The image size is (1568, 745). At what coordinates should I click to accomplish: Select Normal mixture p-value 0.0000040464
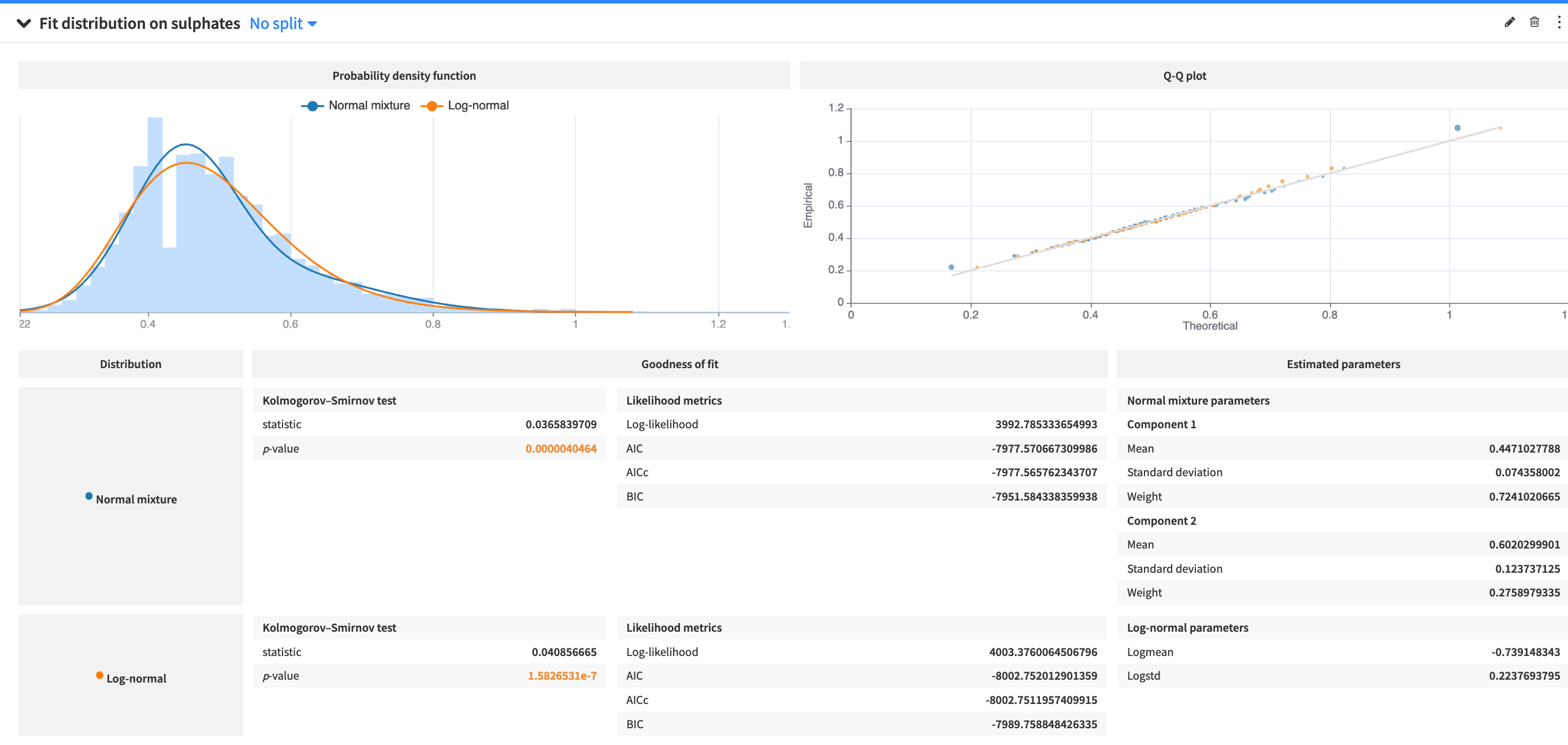pyautogui.click(x=560, y=449)
